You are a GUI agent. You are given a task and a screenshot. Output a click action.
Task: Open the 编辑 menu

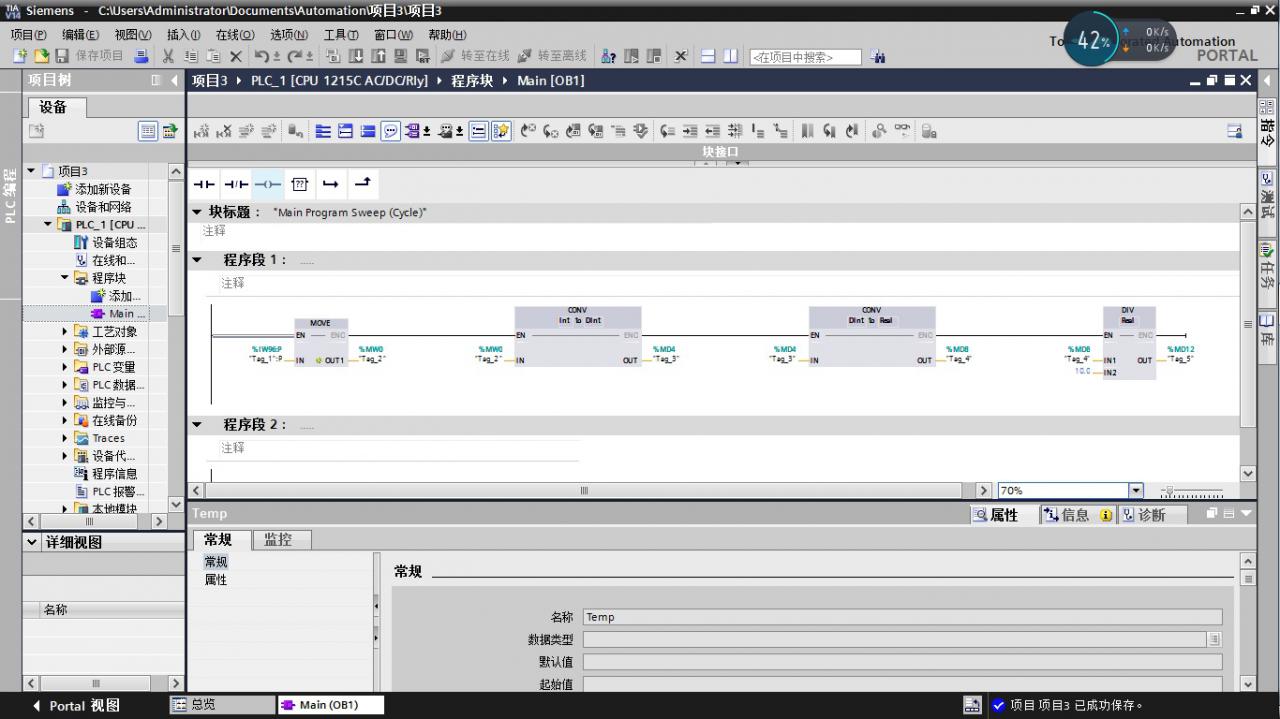[x=81, y=35]
